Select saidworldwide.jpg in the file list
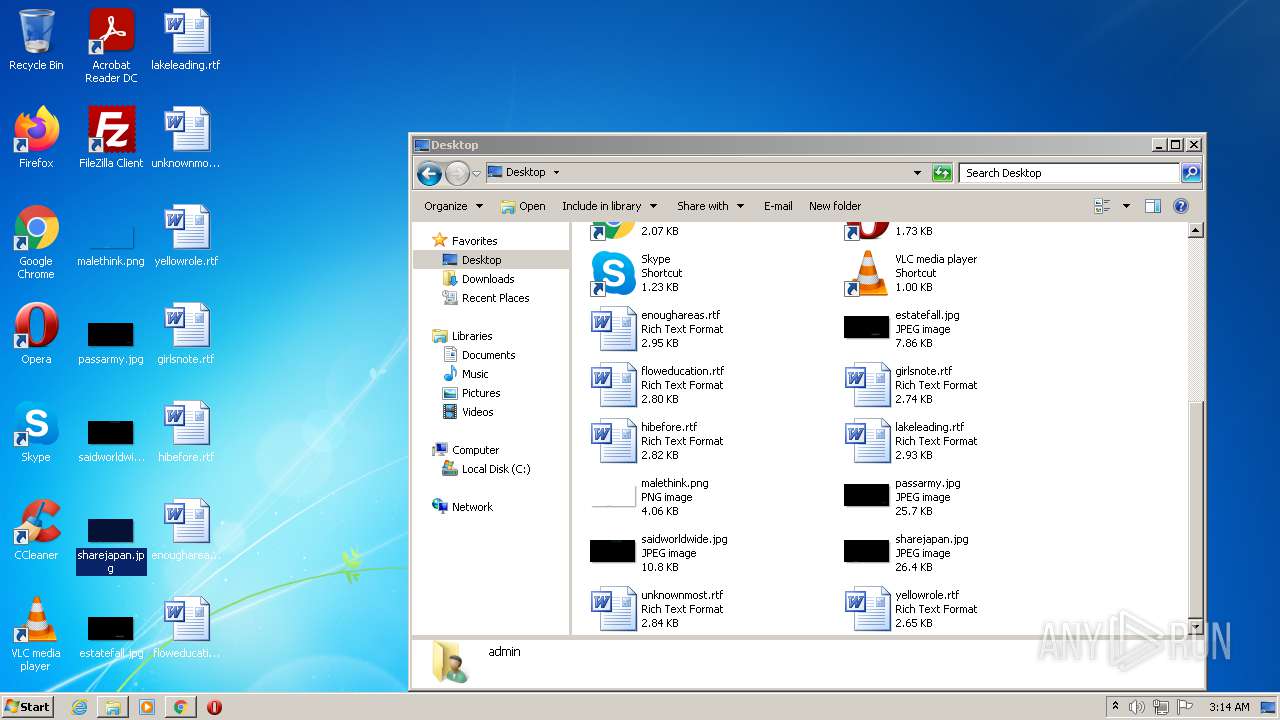The width and height of the screenshot is (1280, 720). pos(659,553)
